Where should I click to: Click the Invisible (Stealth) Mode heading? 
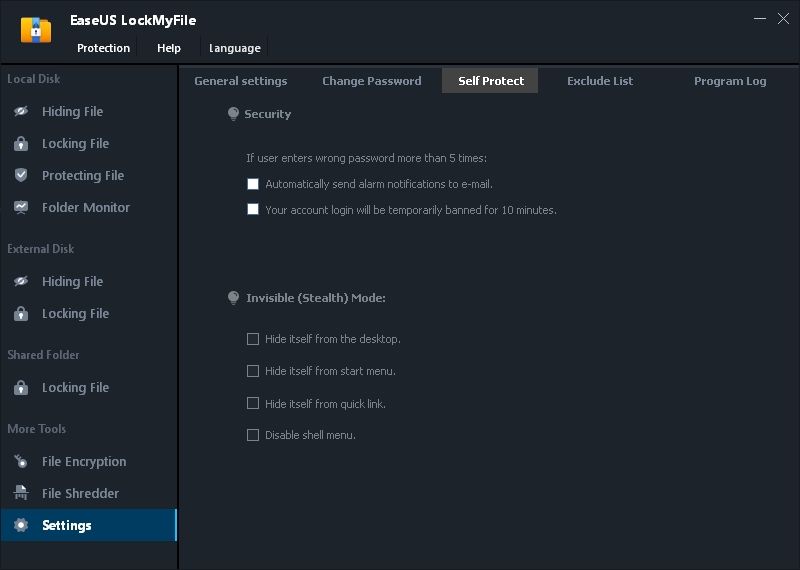pos(316,298)
